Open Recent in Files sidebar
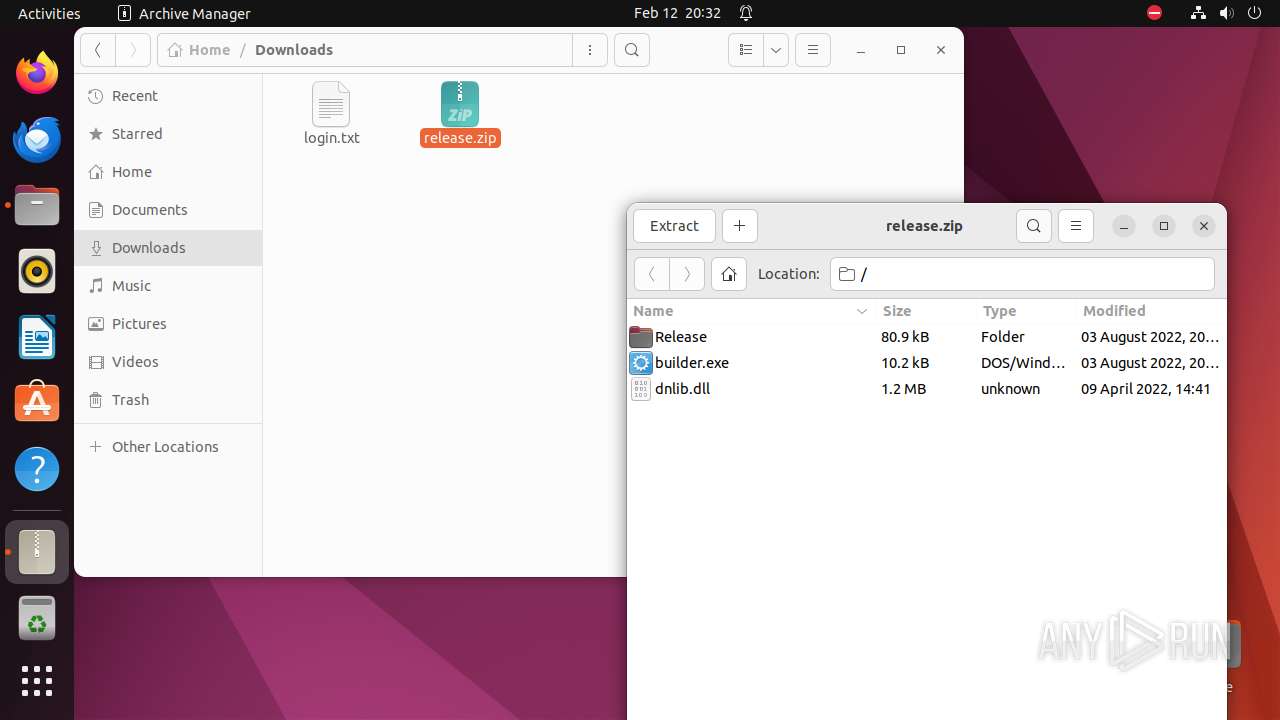 [x=168, y=96]
